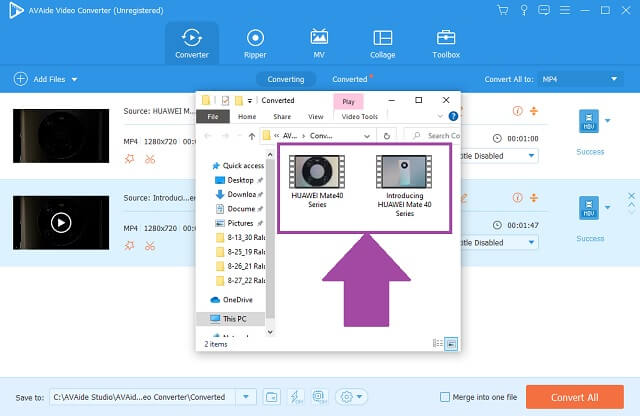
Task: Click the Up arrow in Explorer navigation
Action: (252, 136)
